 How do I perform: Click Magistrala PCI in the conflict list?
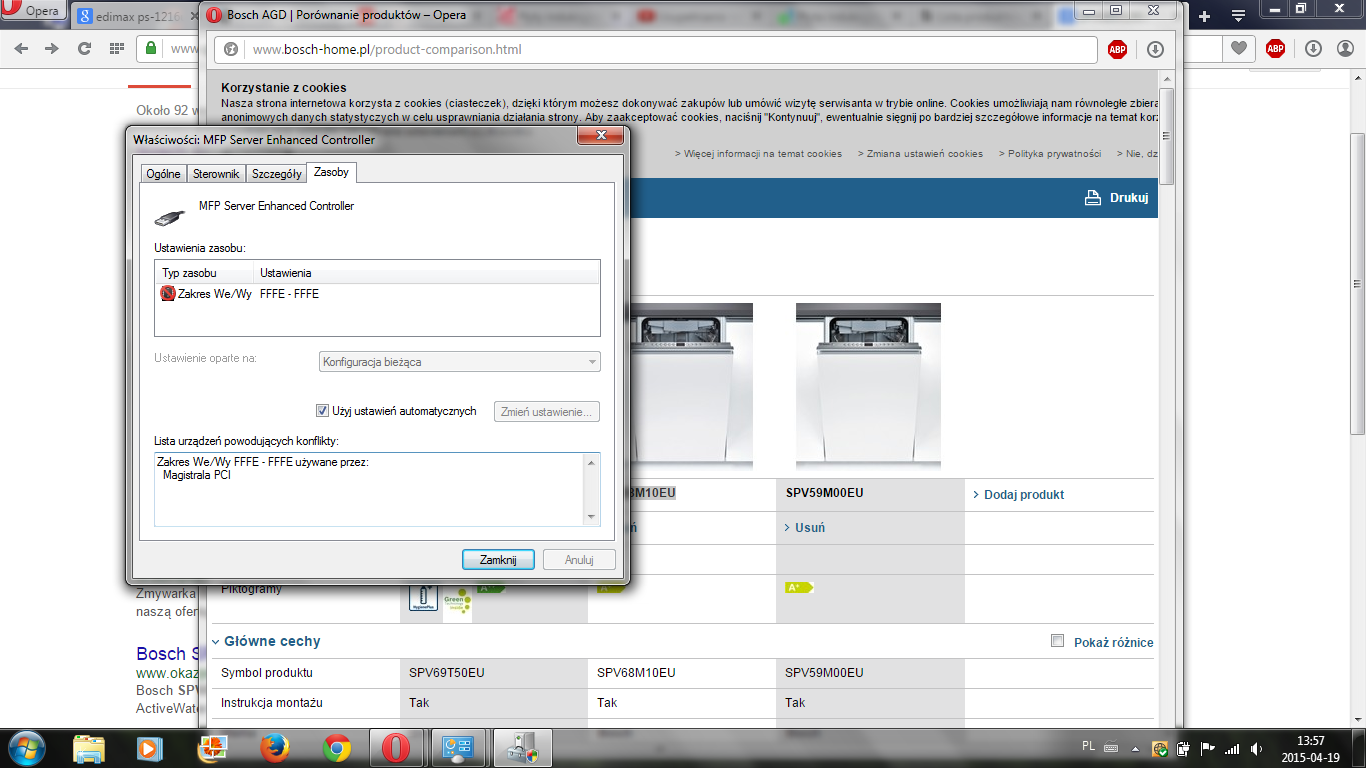pos(197,476)
